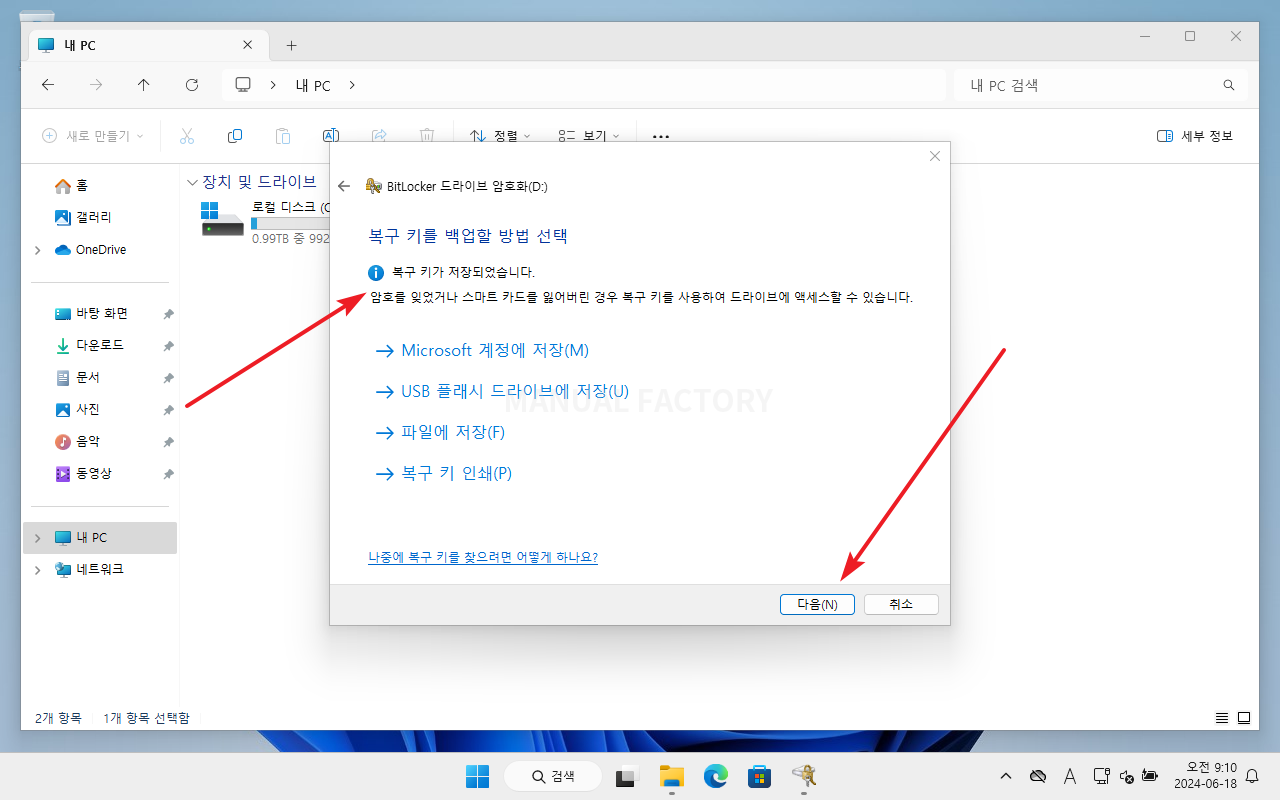
Task: Expand 네트워크 tree node in sidebar
Action: tap(38, 570)
